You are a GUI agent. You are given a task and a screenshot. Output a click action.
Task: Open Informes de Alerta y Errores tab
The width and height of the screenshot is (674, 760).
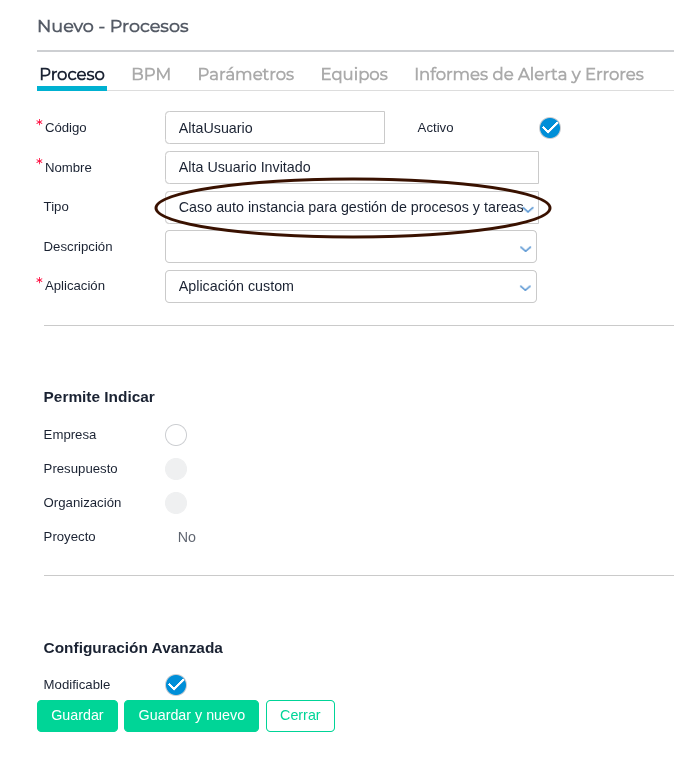pos(528,74)
